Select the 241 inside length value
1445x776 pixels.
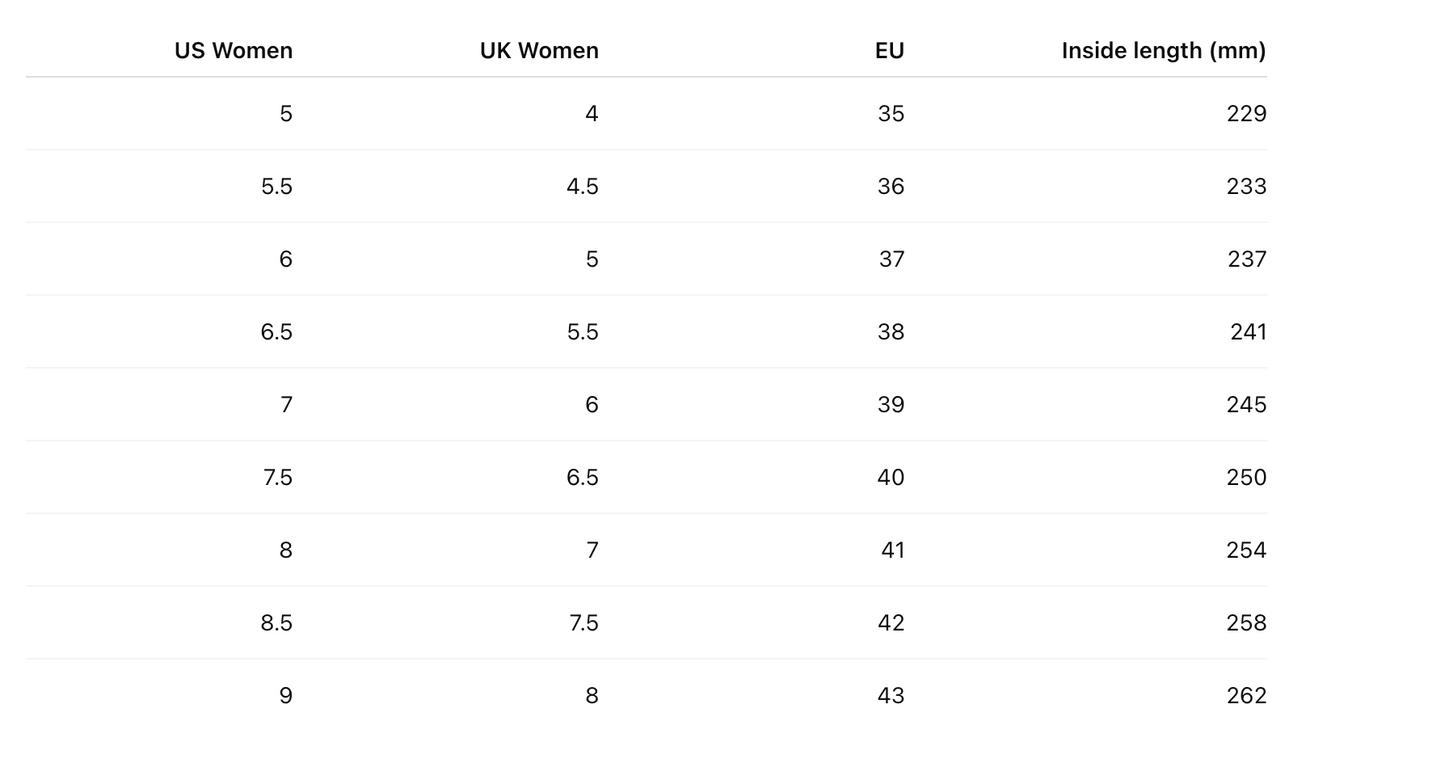click(x=1248, y=332)
